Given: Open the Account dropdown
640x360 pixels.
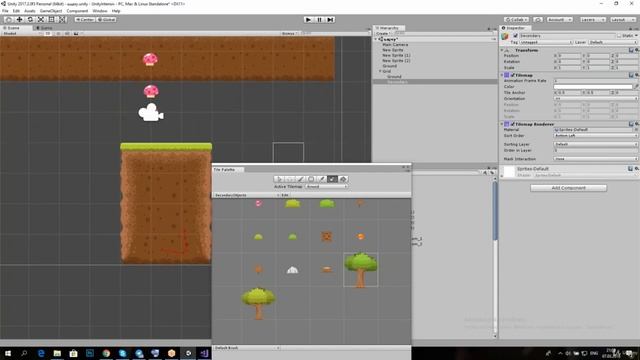Looking at the screenshot, I should click(x=560, y=20).
